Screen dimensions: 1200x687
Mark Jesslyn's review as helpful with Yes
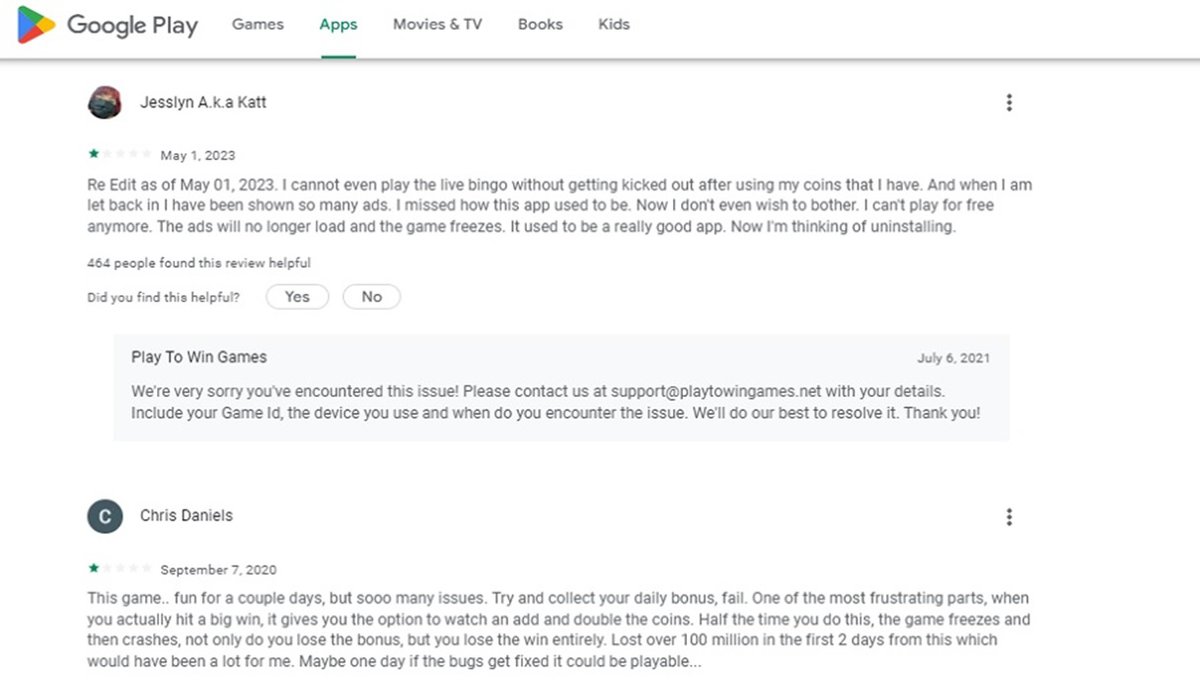point(297,297)
